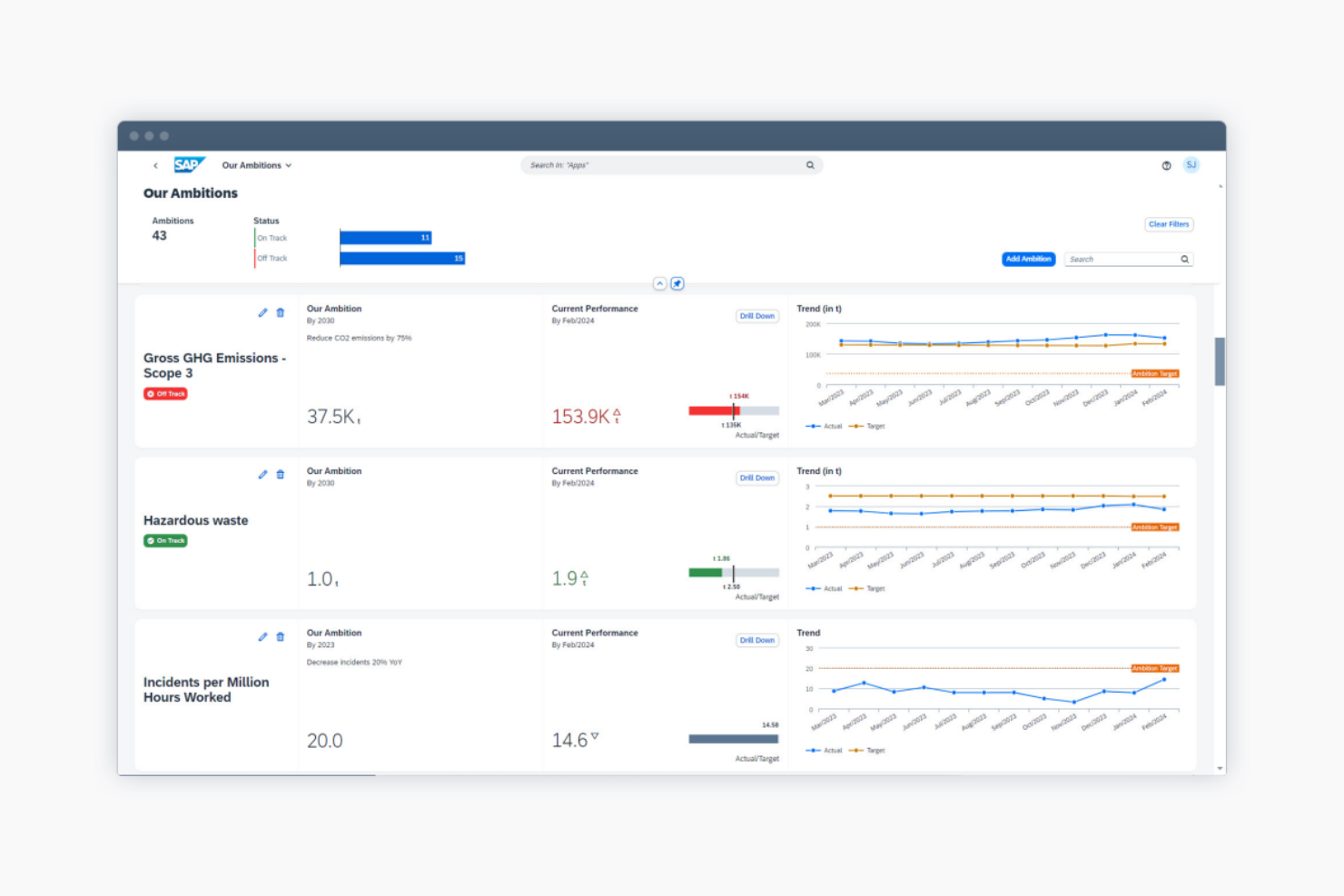The width and height of the screenshot is (1344, 896).
Task: Click the Actual/Target progress bar for Incidents
Action: pyautogui.click(x=733, y=737)
